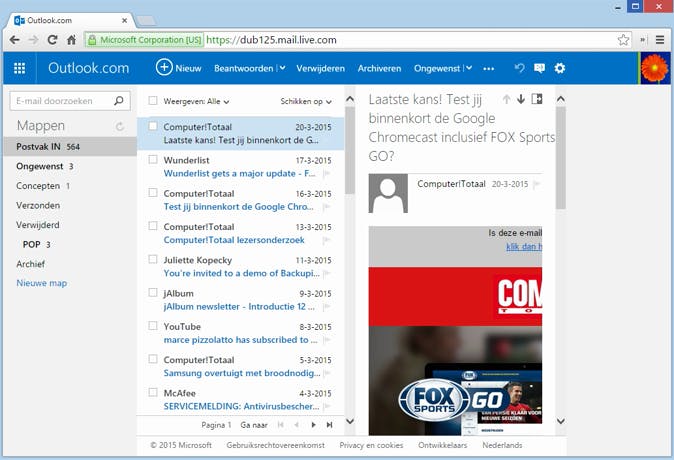Open the Ongewenst folder in sidebar
Viewport: 674px width, 460px height.
pyautogui.click(x=70, y=166)
